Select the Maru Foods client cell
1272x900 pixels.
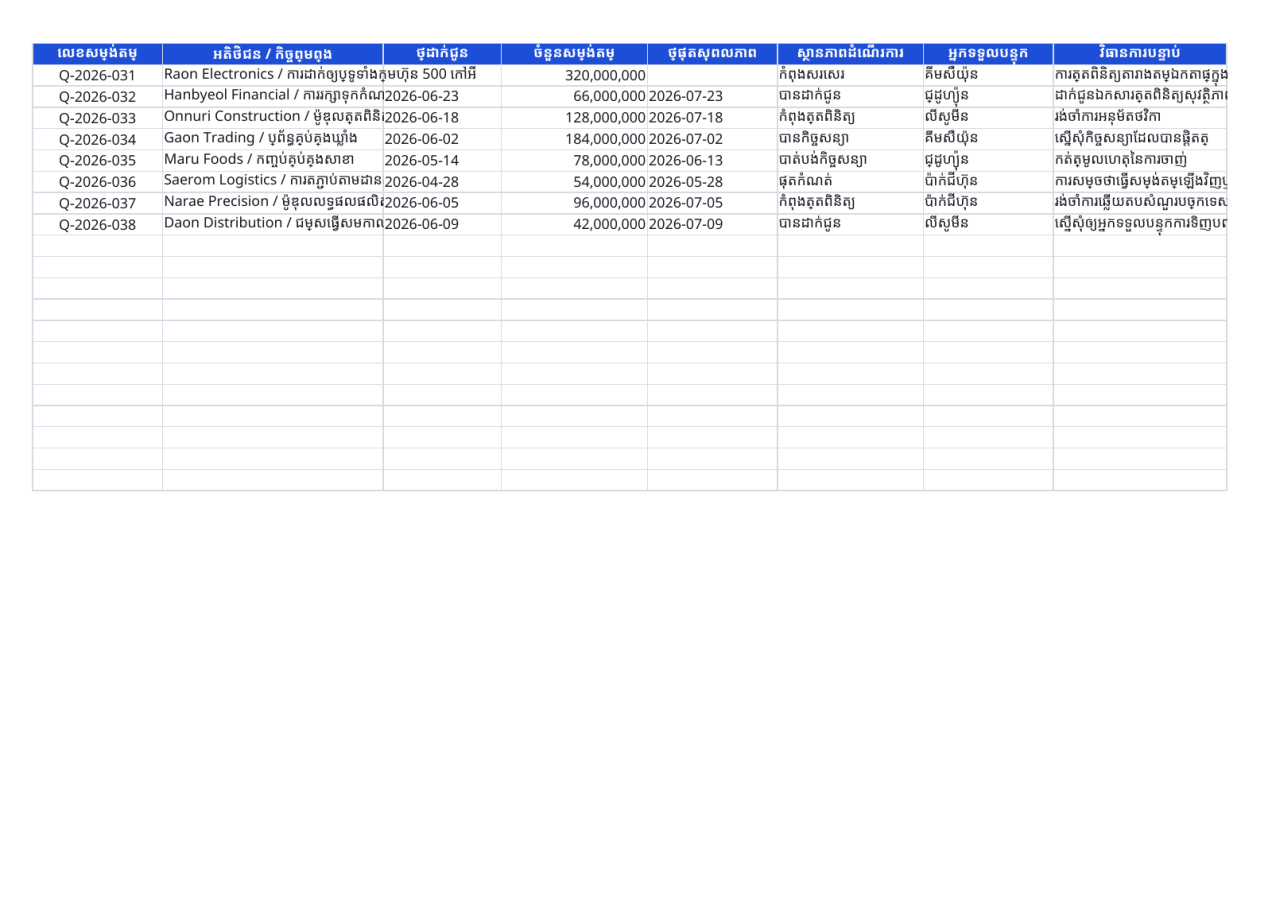click(272, 160)
